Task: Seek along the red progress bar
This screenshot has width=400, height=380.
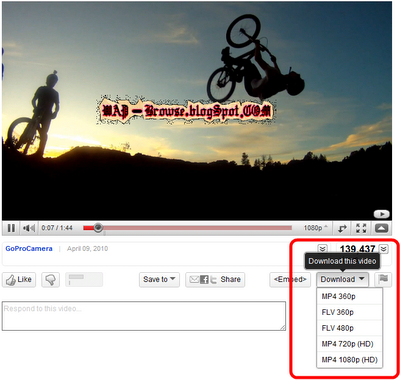Action: tap(188, 228)
